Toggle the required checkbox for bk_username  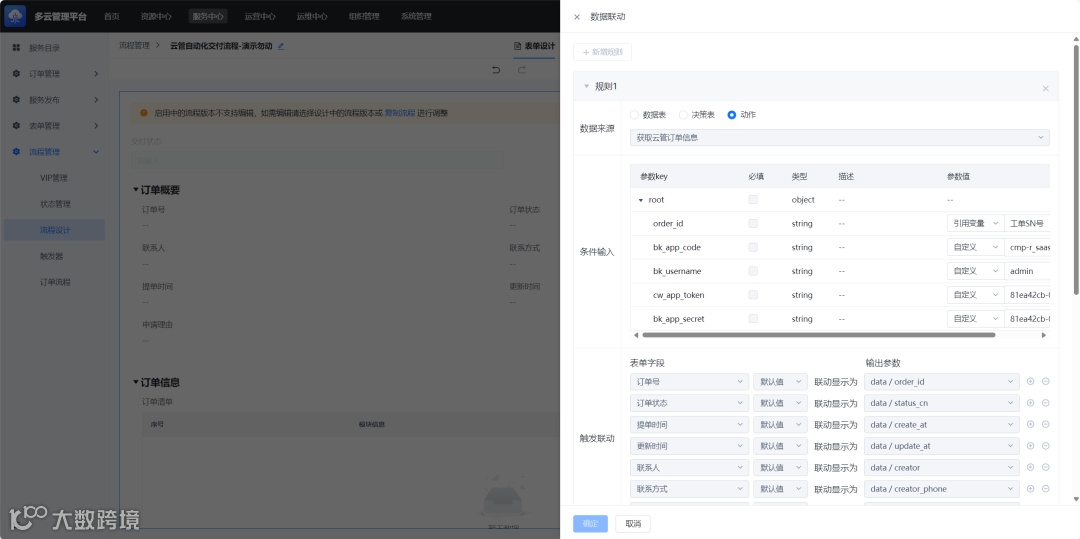tap(753, 271)
